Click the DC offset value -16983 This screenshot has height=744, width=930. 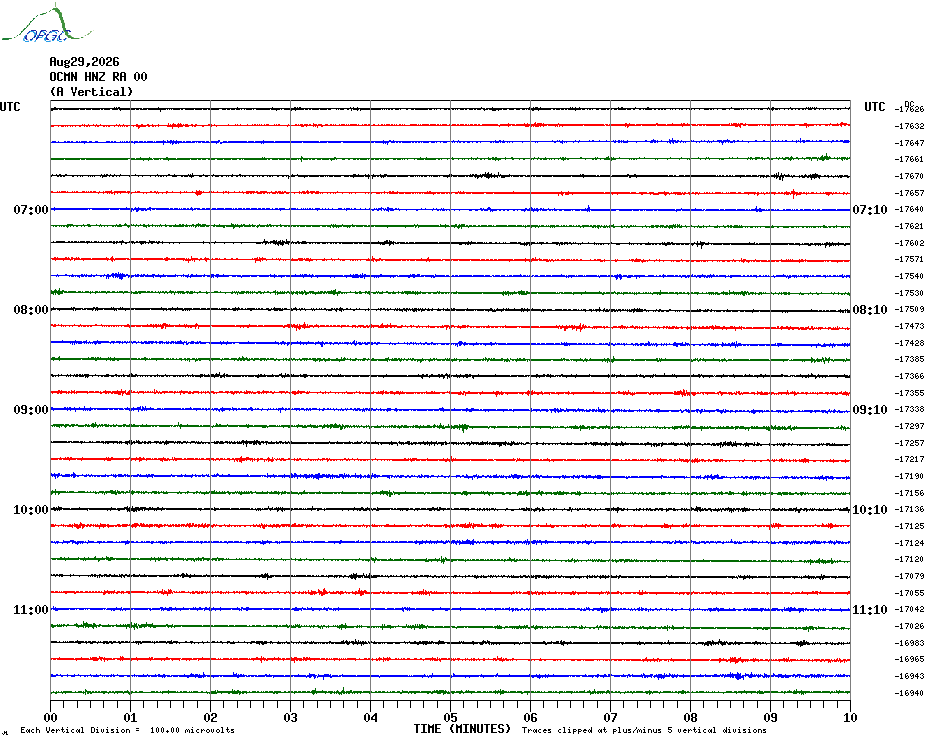[x=910, y=643]
